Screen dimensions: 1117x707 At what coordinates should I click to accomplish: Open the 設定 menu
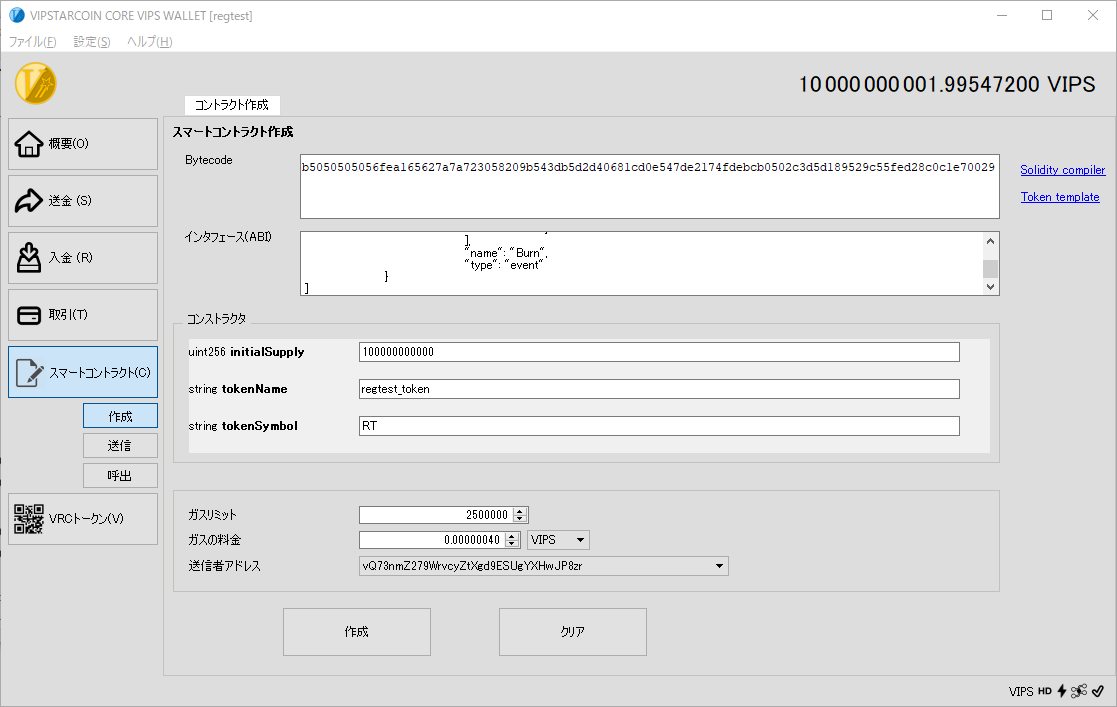[x=92, y=41]
